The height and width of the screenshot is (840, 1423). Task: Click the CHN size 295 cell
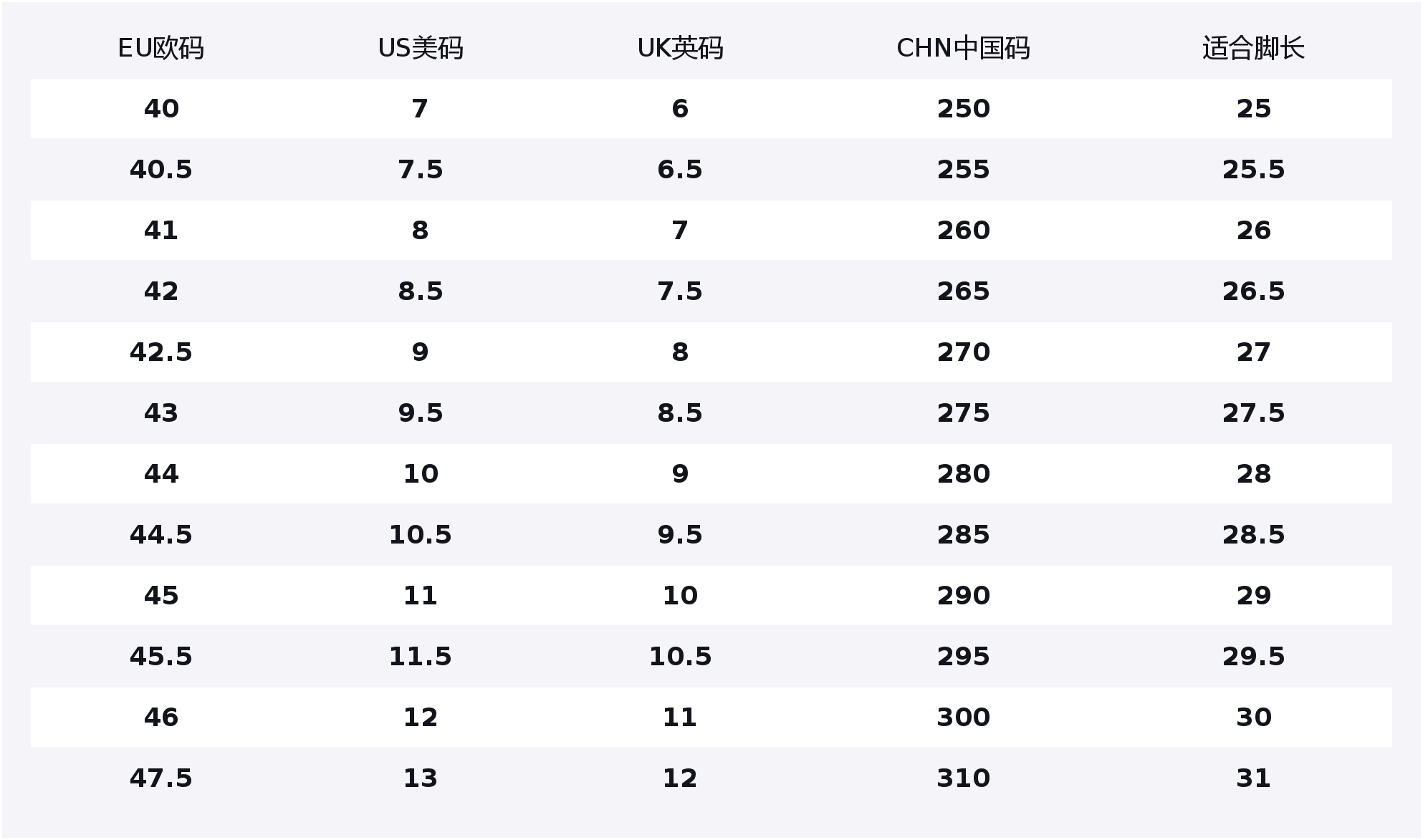[x=963, y=657]
